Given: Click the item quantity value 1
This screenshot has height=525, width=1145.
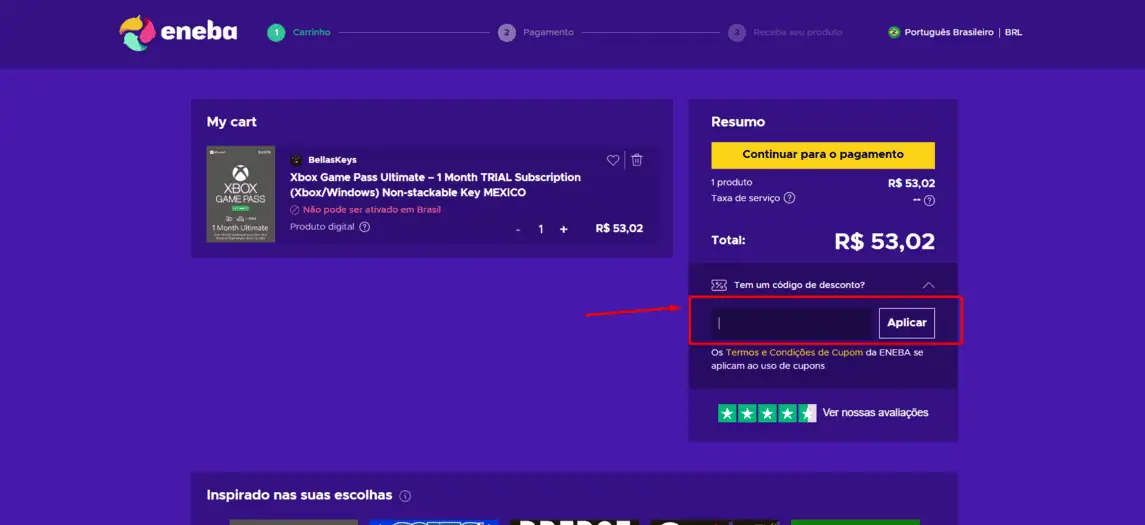Looking at the screenshot, I should 541,229.
